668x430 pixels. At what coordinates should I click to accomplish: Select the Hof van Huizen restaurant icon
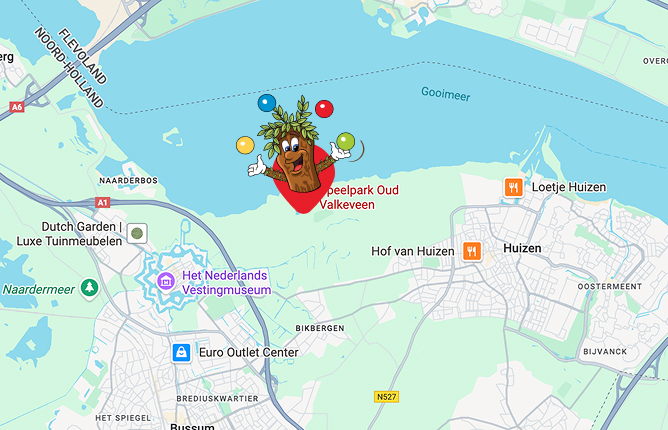click(x=472, y=251)
